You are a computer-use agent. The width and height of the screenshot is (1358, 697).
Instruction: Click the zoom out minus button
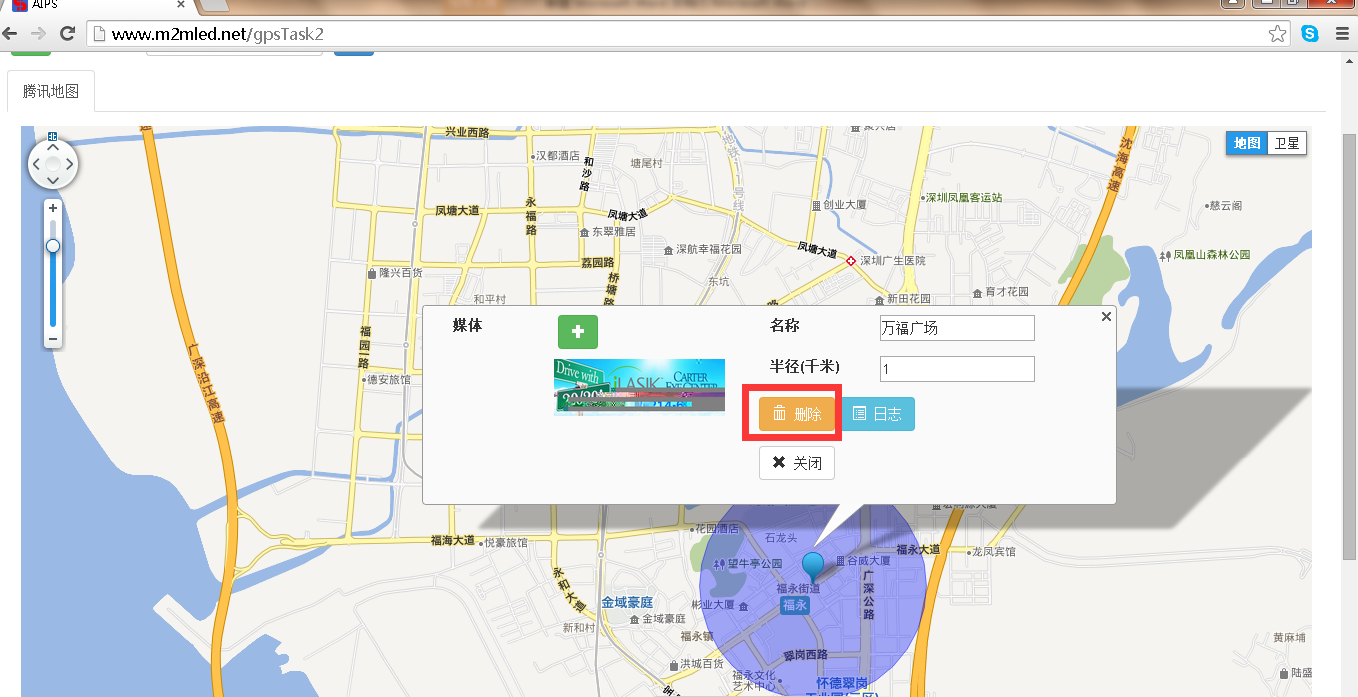pyautogui.click(x=53, y=340)
